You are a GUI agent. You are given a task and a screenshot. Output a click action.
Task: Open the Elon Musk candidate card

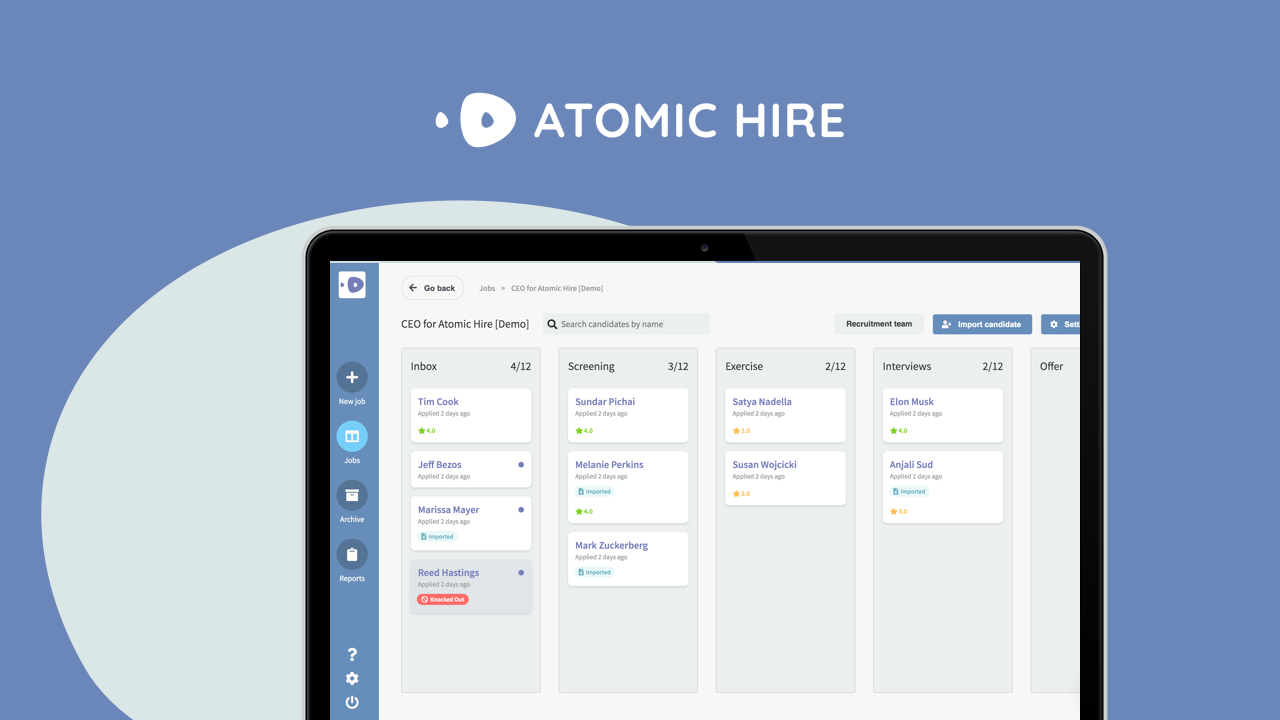point(943,415)
